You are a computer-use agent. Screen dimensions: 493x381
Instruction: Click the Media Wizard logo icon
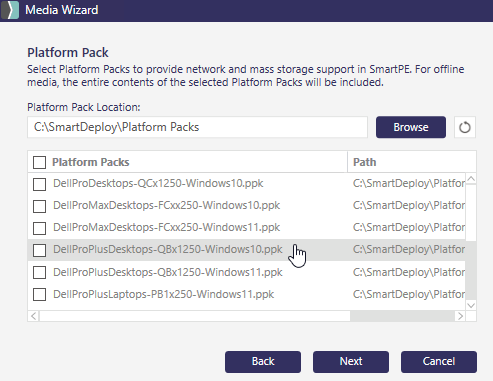click(x=10, y=10)
